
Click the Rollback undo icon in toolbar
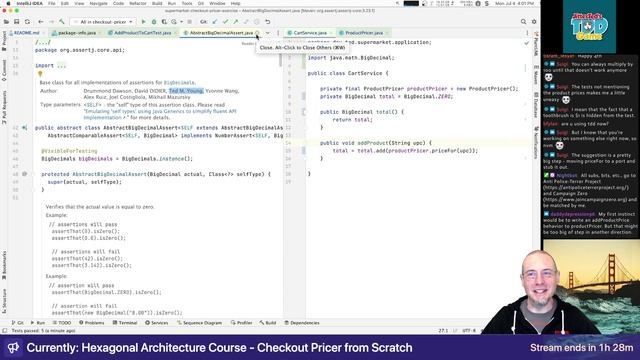pos(268,22)
